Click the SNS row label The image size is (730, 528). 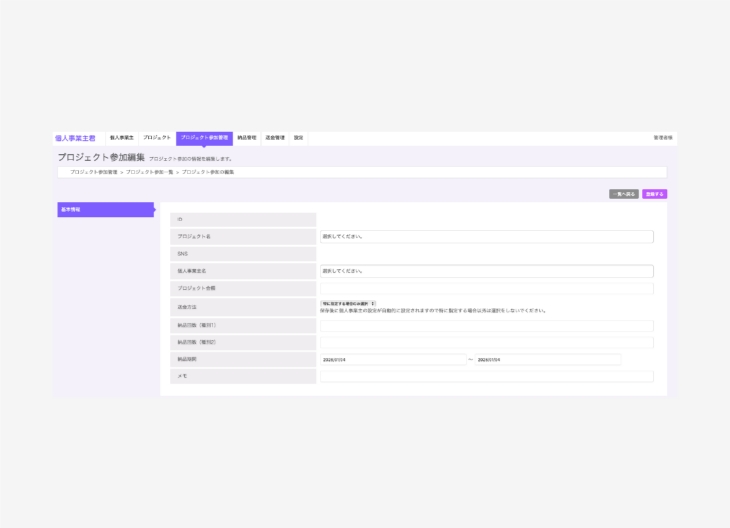(x=243, y=254)
